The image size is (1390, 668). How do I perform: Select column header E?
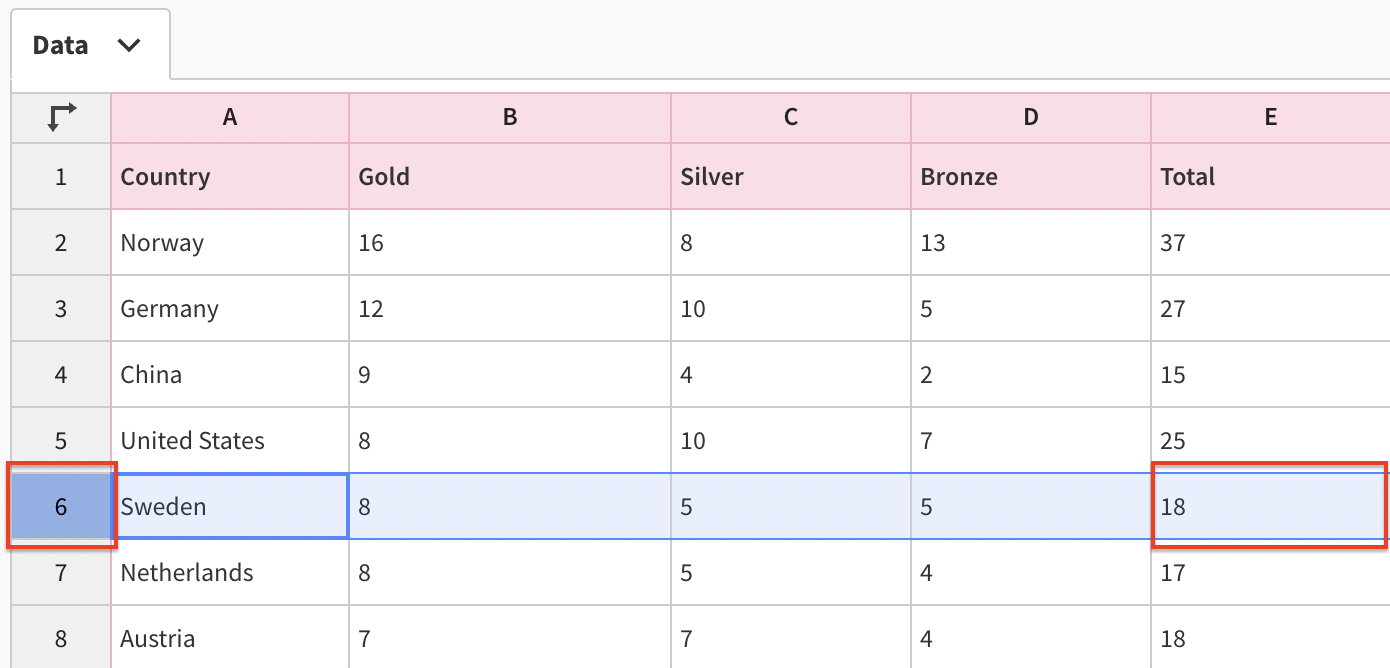1270,117
